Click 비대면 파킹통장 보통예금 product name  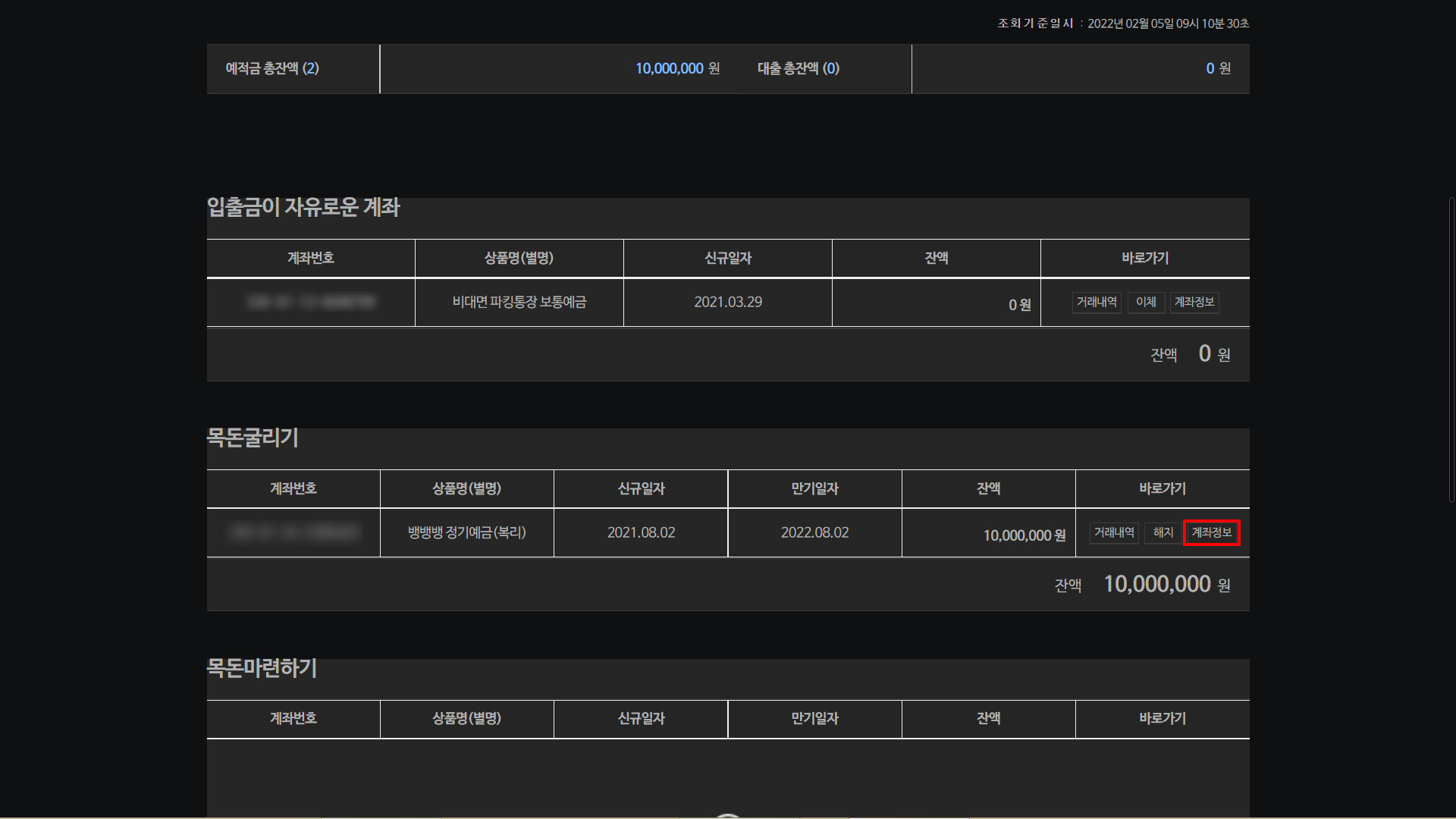519,303
